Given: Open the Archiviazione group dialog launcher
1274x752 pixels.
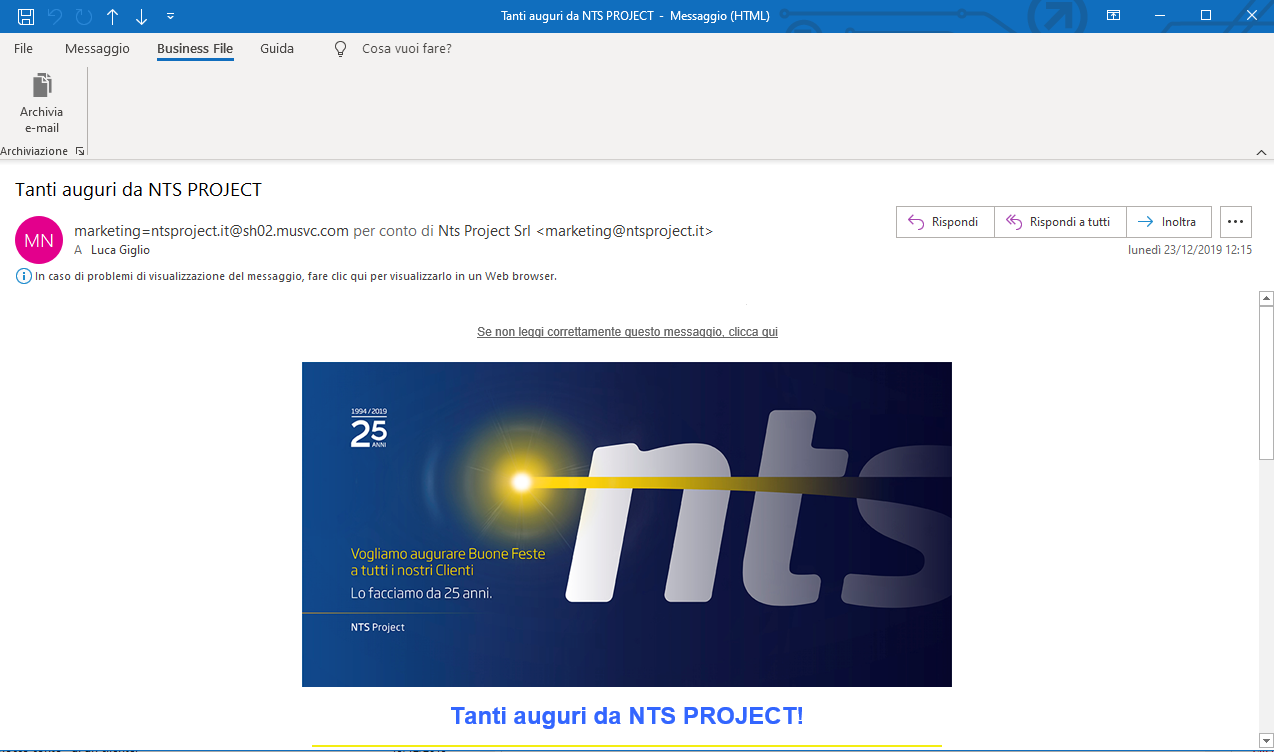Looking at the screenshot, I should (80, 151).
